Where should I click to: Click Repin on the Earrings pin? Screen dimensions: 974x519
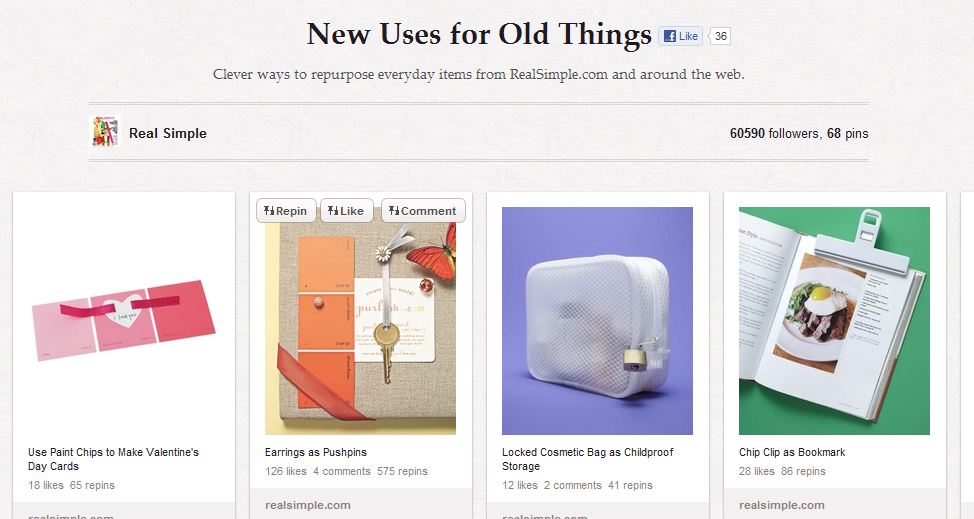coord(286,211)
